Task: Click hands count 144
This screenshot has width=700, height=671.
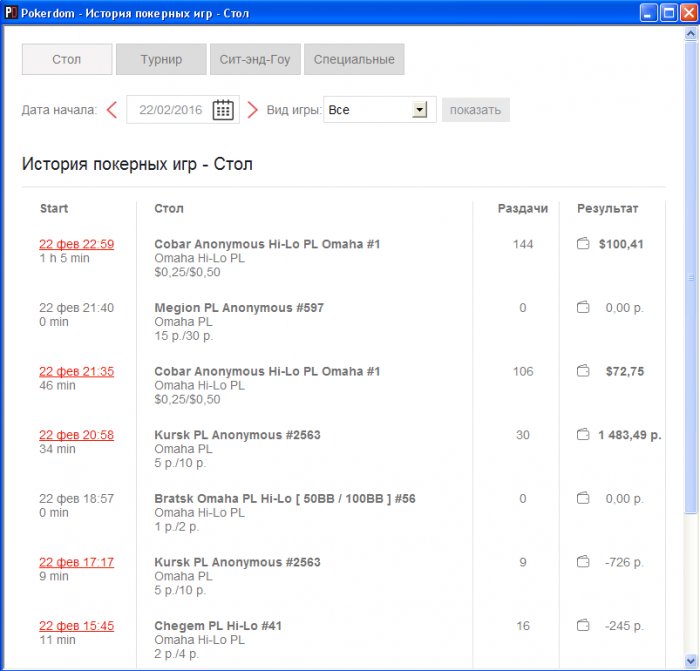Action: click(x=523, y=244)
